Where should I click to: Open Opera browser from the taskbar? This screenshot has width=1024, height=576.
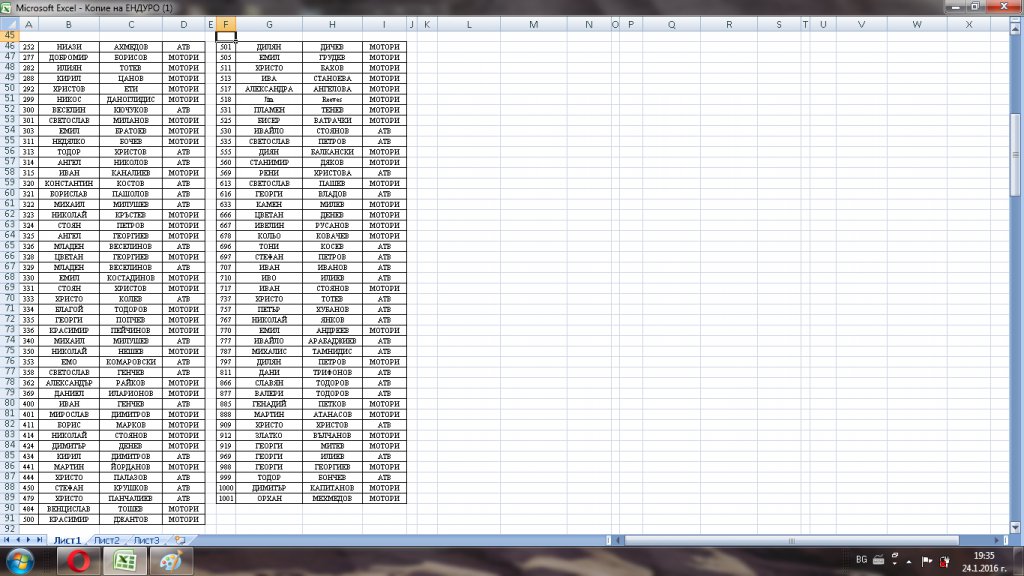[x=78, y=561]
